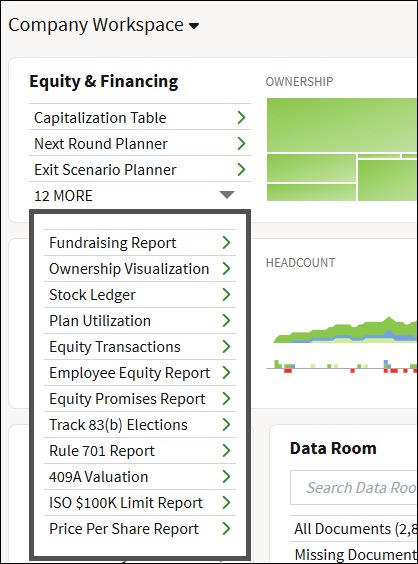The image size is (418, 564).
Task: Click the arrow beside Equity Transactions
Action: click(226, 346)
